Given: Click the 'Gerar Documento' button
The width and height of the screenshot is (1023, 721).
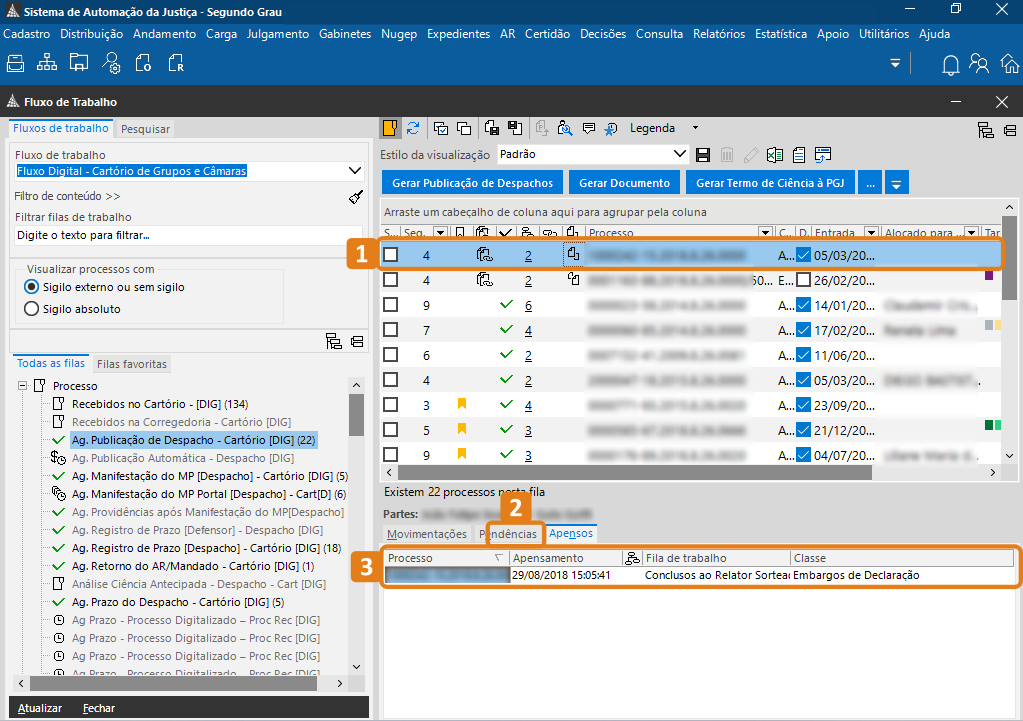Looking at the screenshot, I should 624,183.
